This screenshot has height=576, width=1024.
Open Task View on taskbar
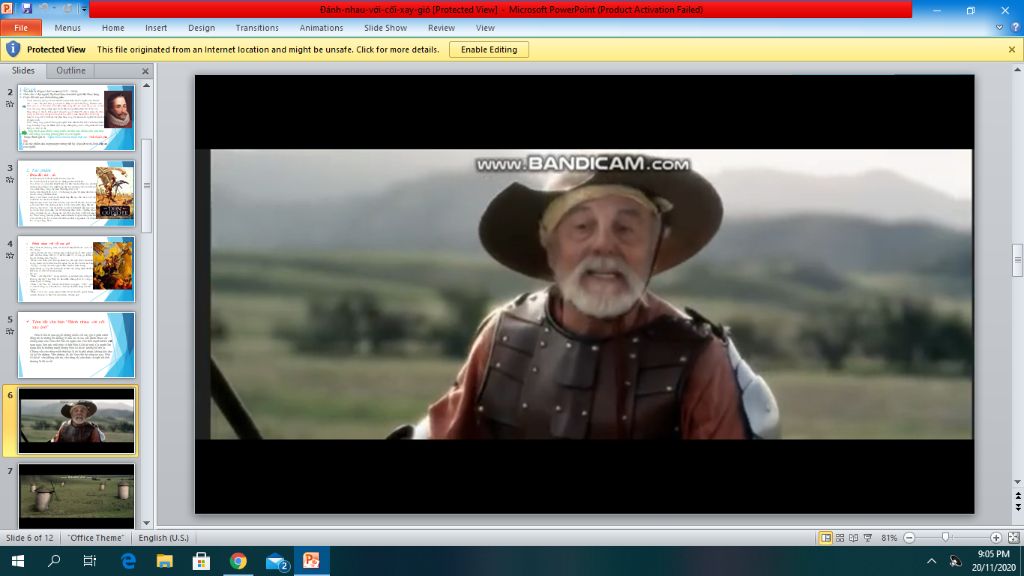pyautogui.click(x=90, y=561)
